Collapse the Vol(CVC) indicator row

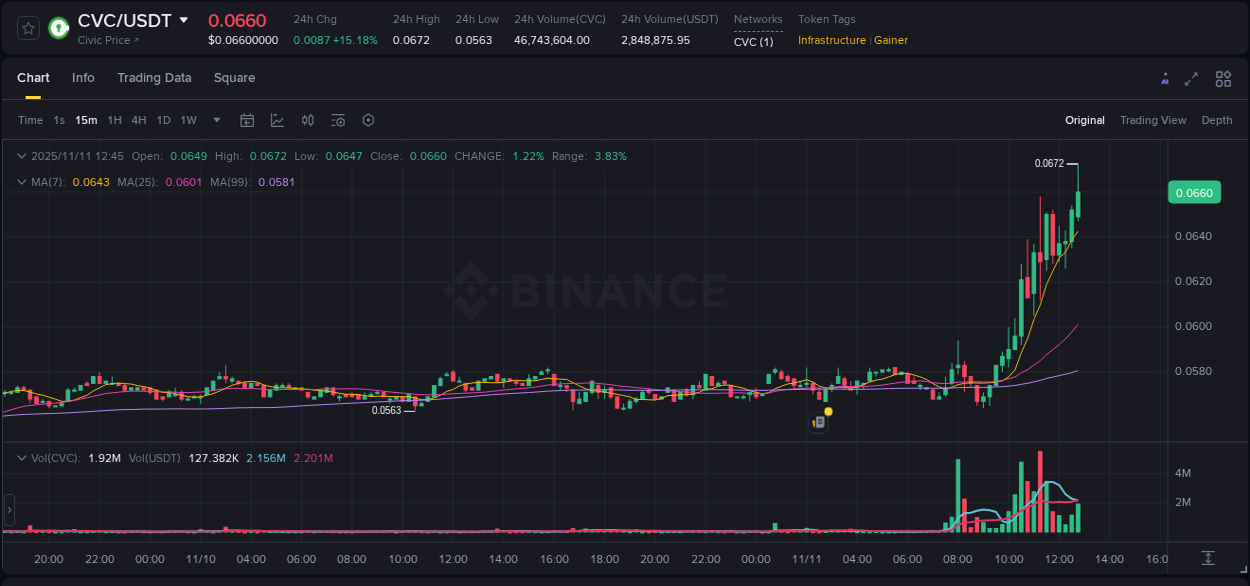click(22, 457)
